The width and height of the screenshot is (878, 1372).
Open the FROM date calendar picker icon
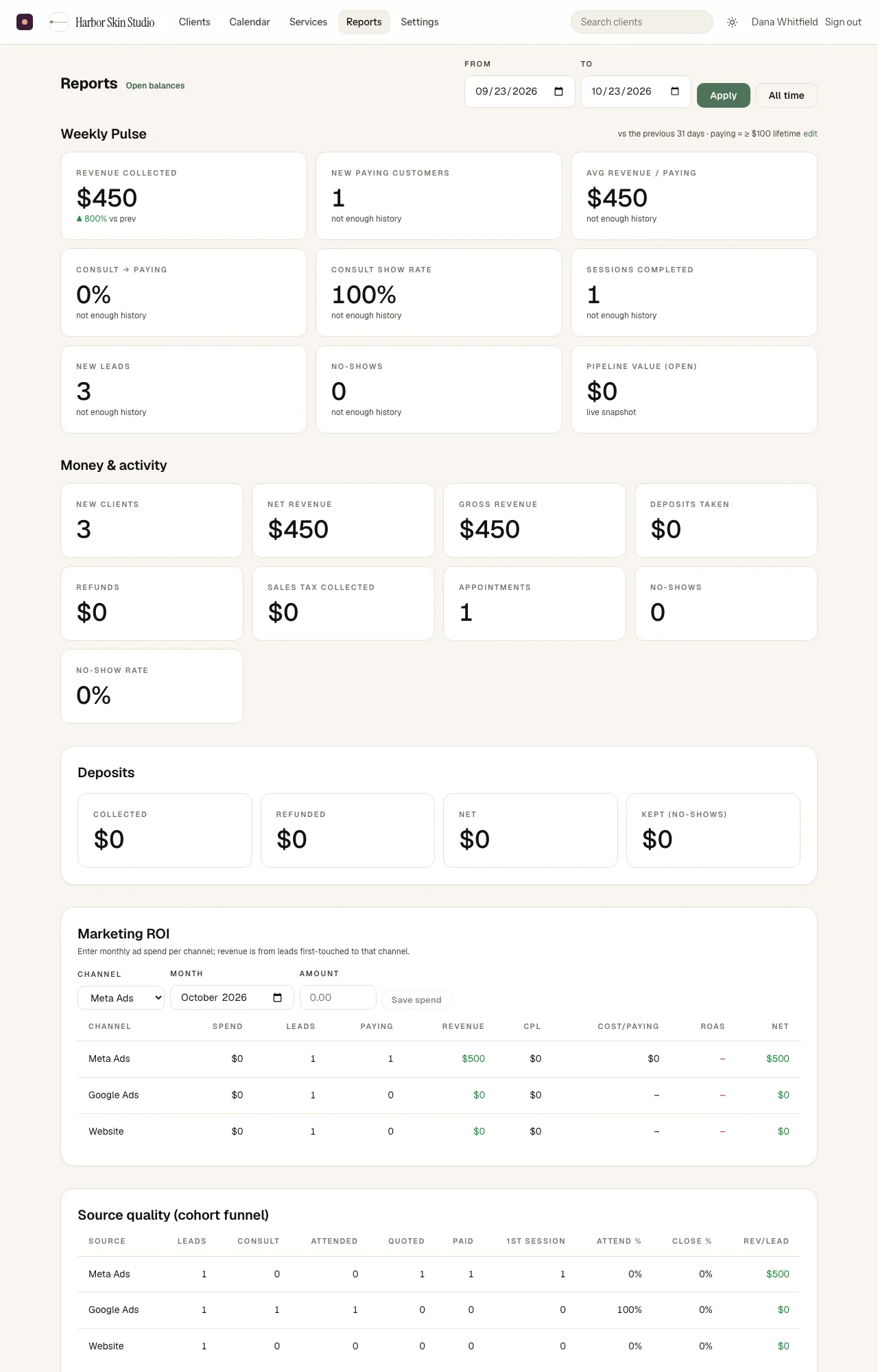[x=558, y=91]
